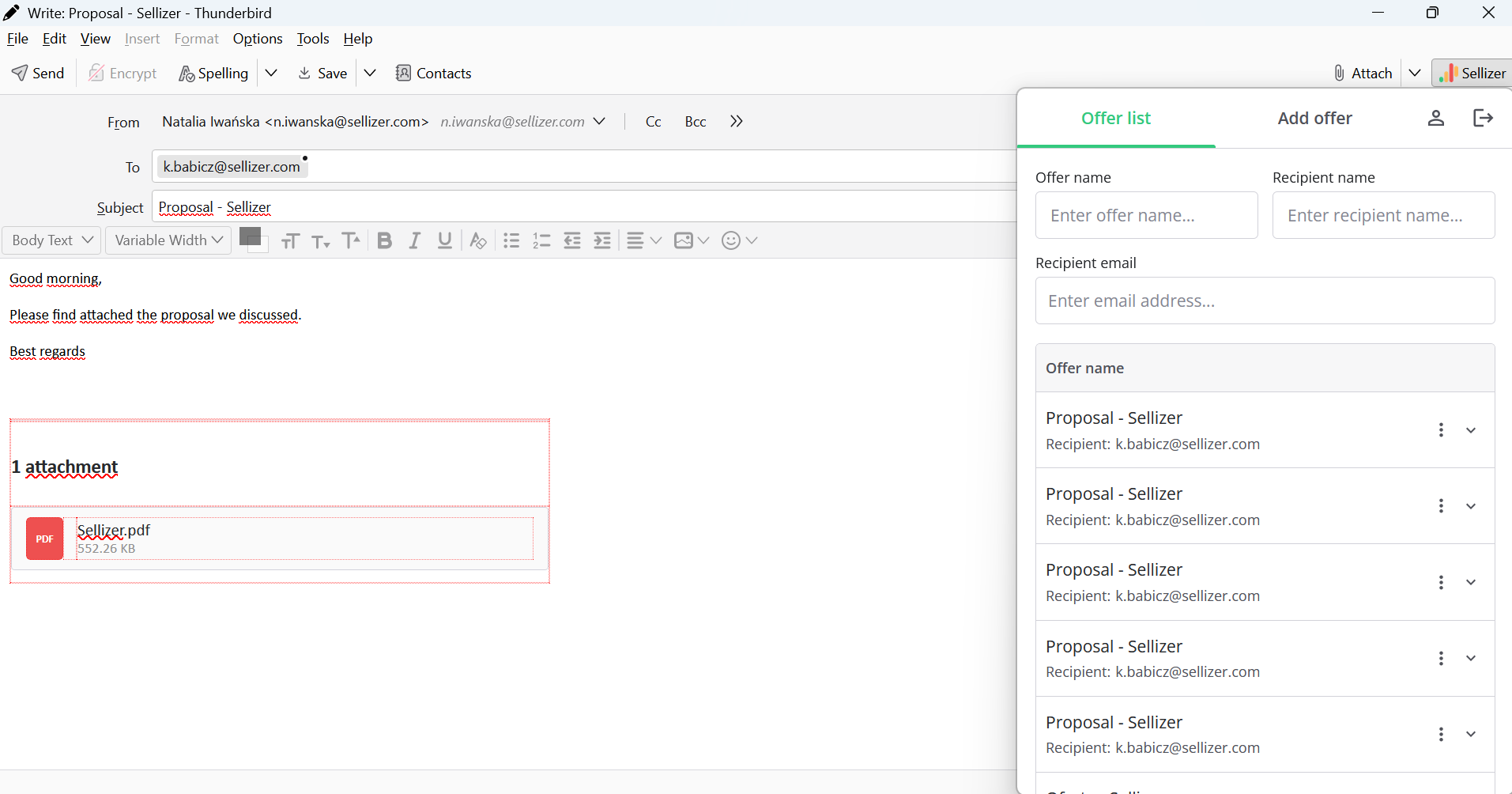The image size is (1512, 794).
Task: Open the Tools menu
Action: click(313, 39)
